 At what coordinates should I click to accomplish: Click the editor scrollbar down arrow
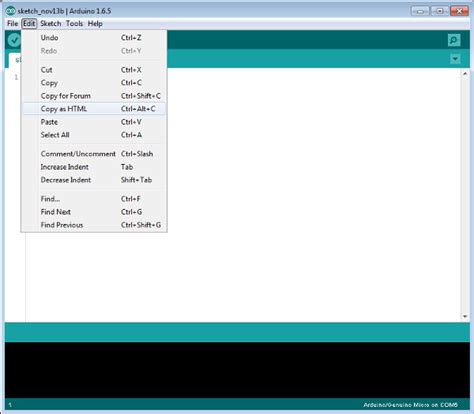(465, 316)
